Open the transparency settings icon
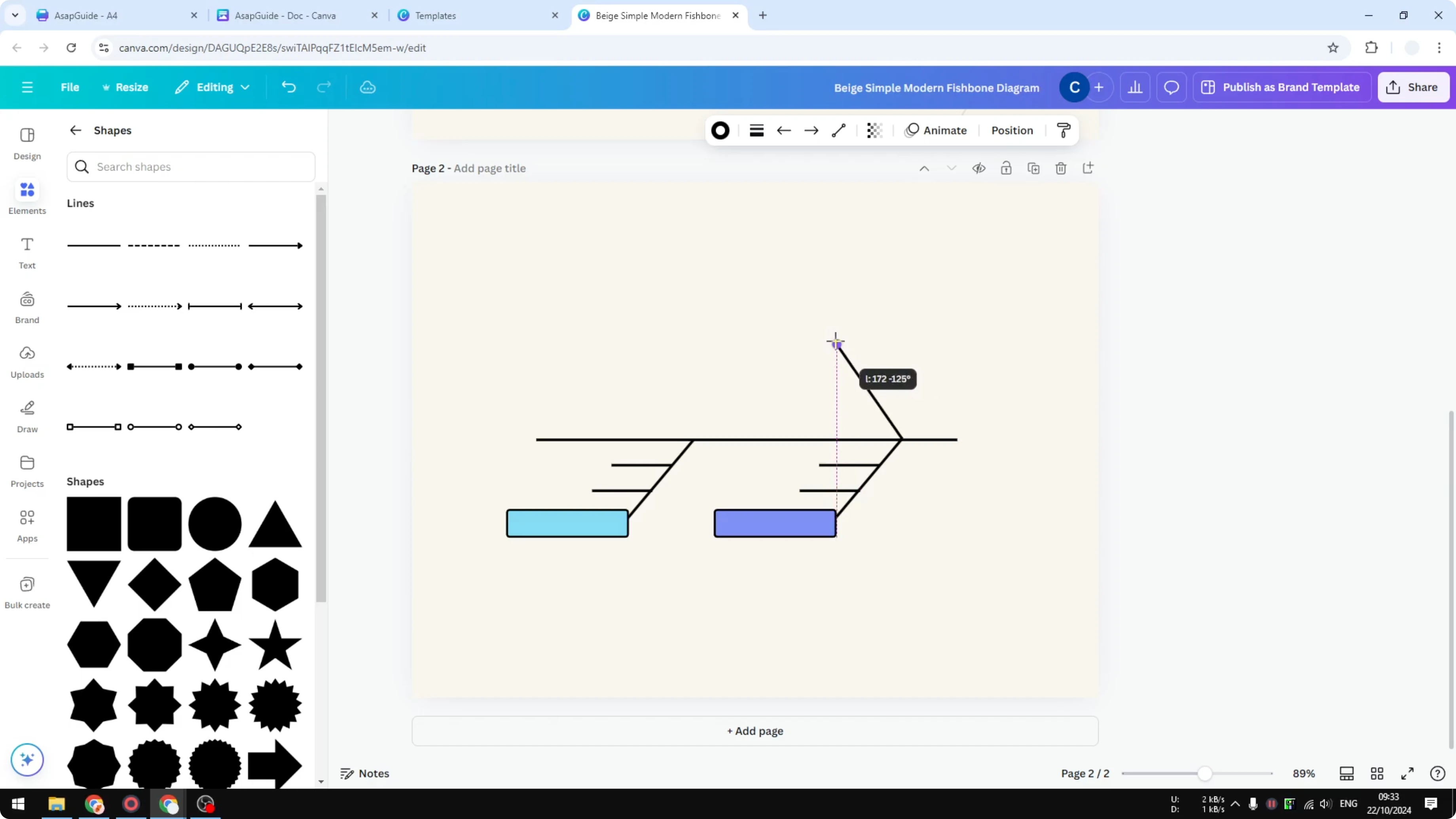 point(874,130)
